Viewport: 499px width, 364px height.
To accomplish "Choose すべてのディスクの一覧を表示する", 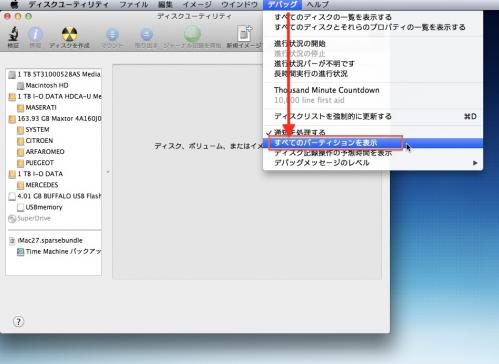I will (373, 17).
